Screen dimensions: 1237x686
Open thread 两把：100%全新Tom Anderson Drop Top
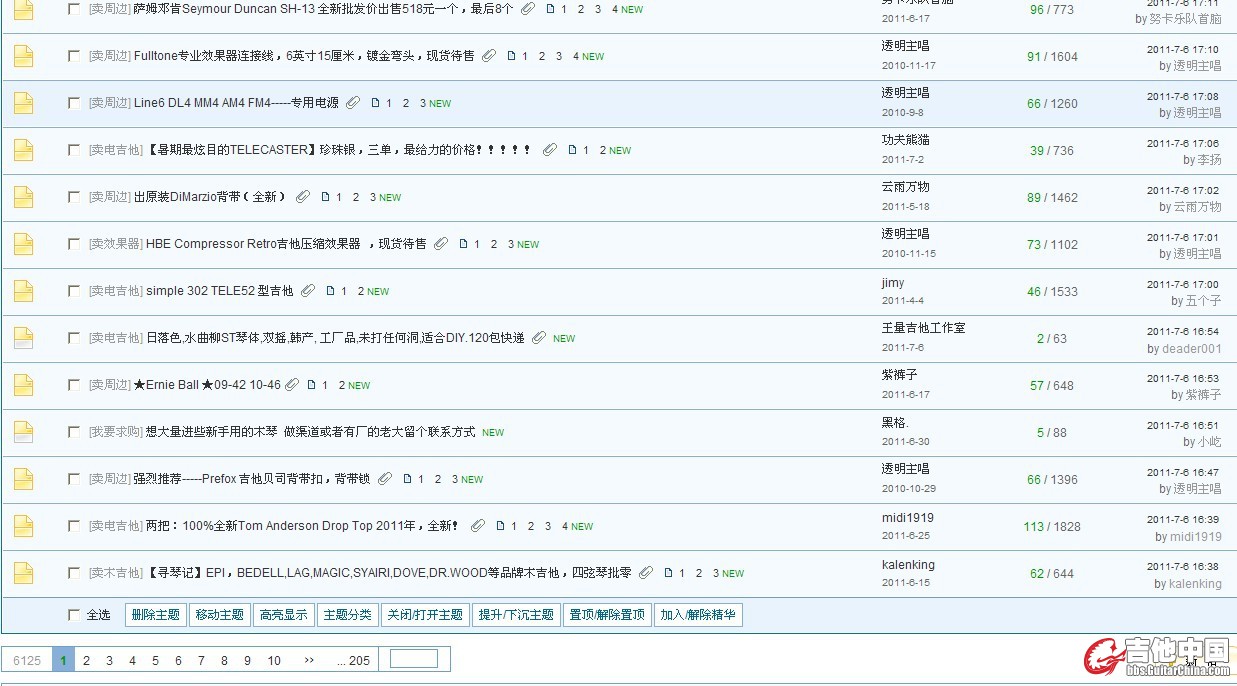(x=303, y=526)
